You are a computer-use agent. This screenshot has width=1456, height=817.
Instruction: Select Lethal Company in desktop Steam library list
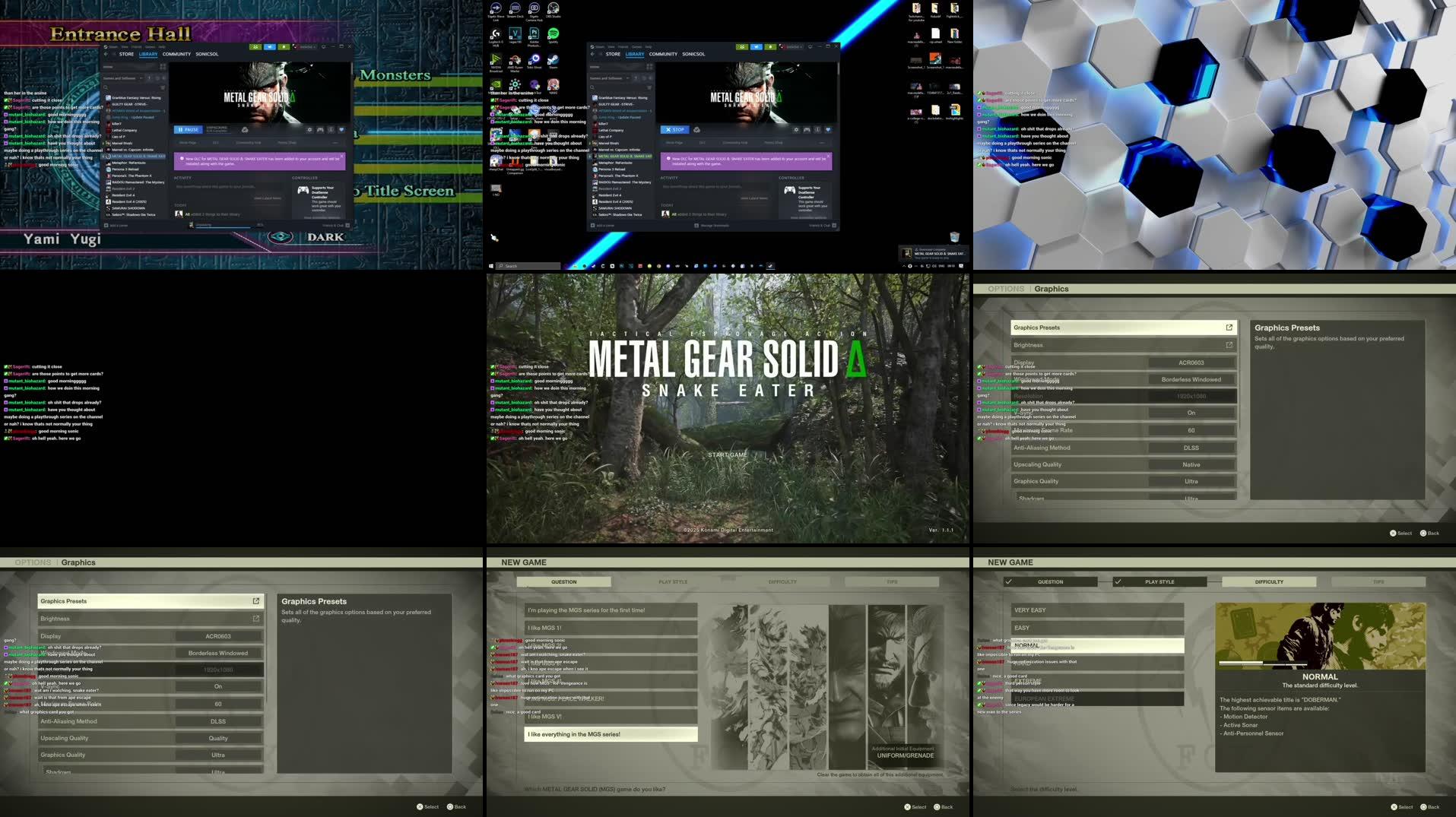tap(611, 130)
